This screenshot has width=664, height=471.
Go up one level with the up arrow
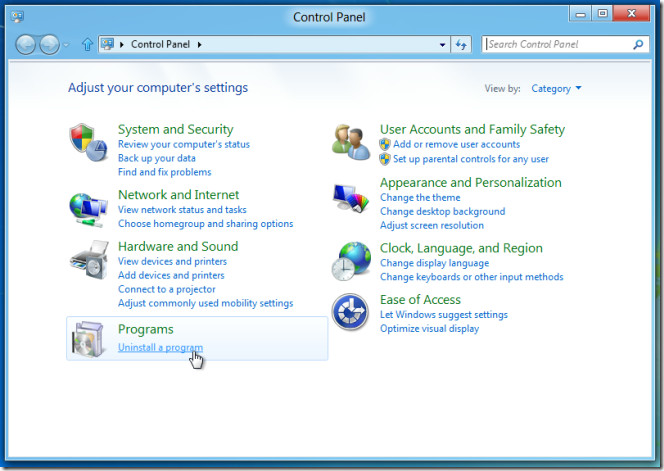coord(87,44)
